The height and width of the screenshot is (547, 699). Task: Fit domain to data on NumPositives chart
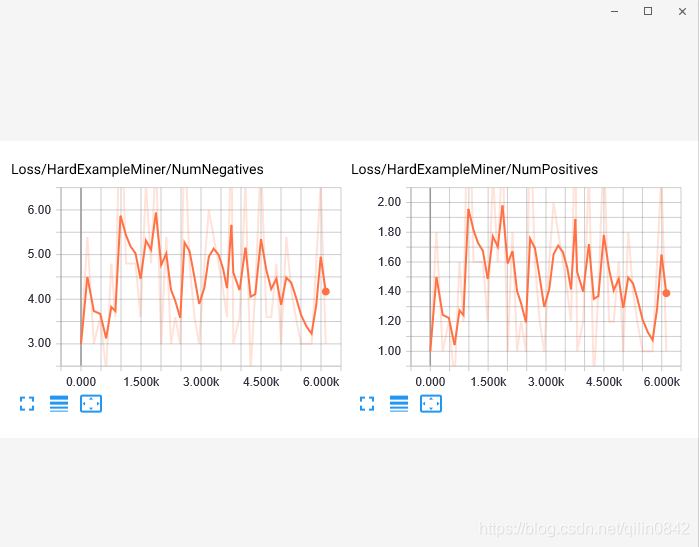point(431,404)
